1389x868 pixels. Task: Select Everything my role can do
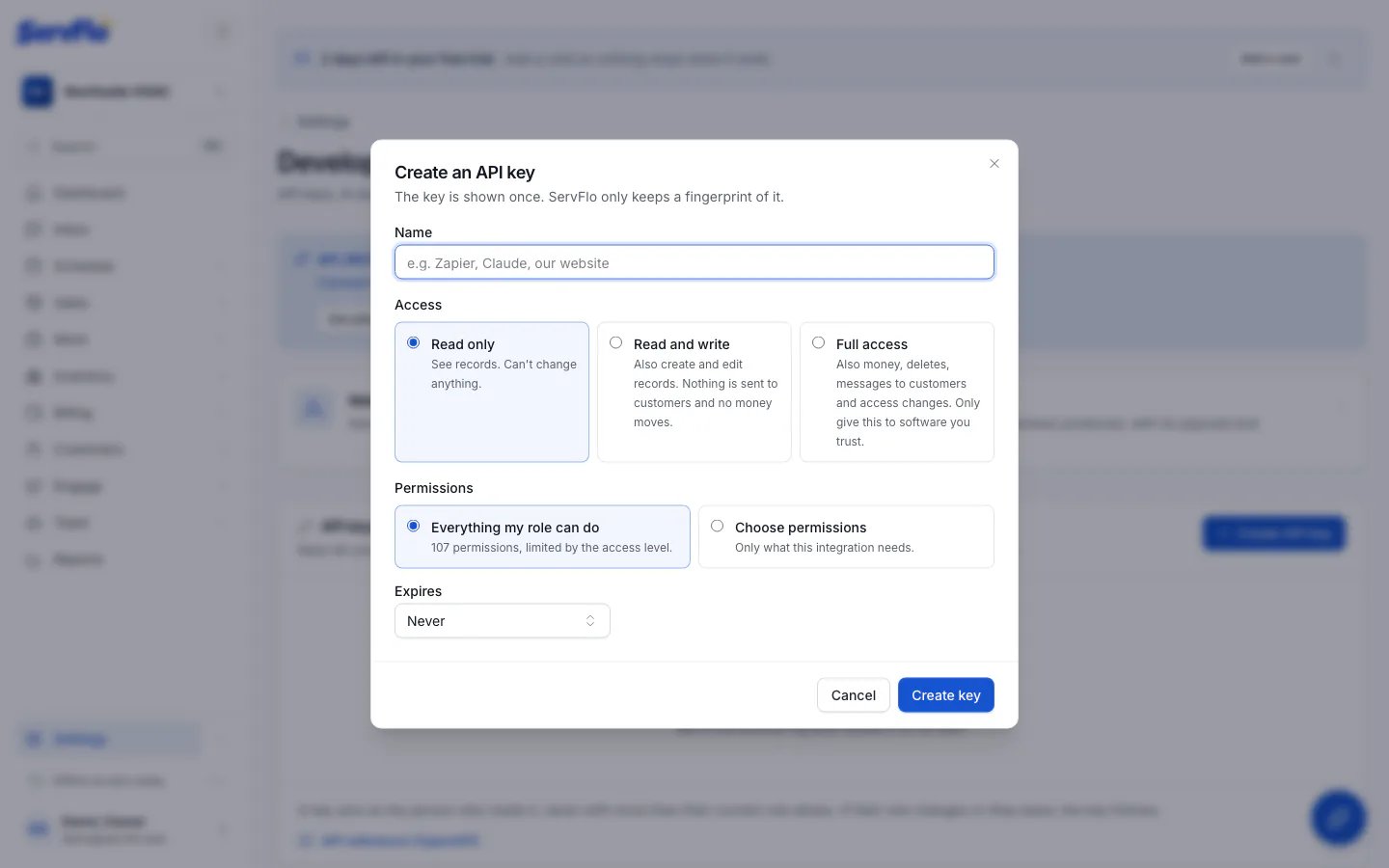click(542, 537)
